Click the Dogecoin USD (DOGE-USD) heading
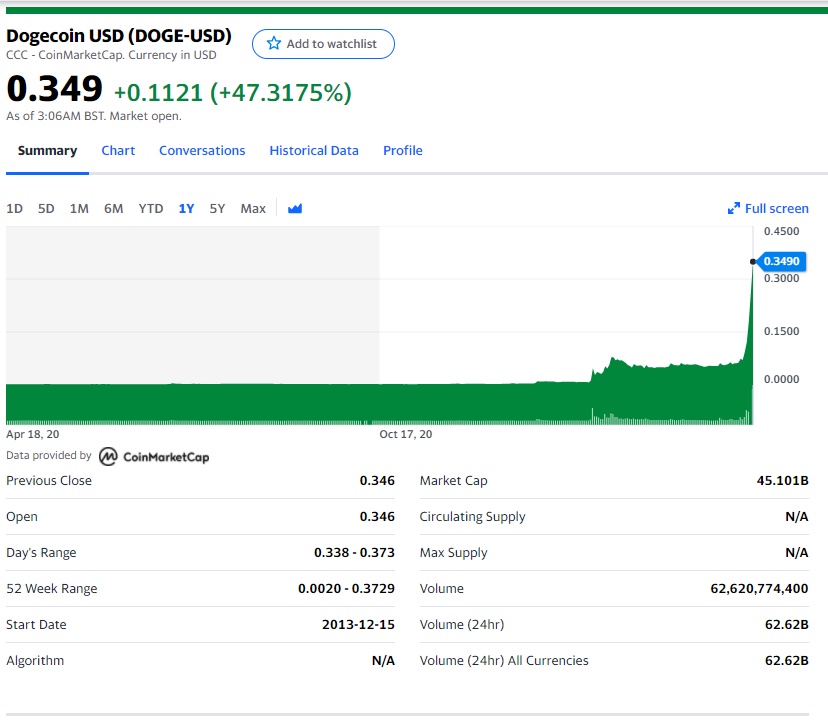The height and width of the screenshot is (726, 828). 119,35
